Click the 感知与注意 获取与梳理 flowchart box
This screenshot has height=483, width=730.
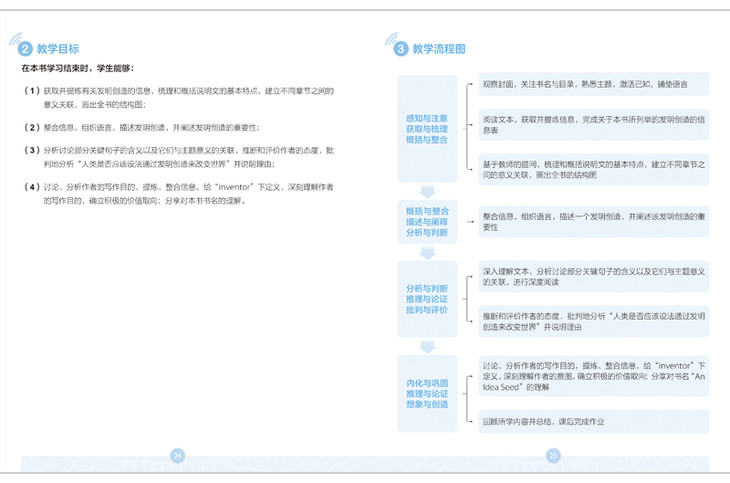pos(427,129)
